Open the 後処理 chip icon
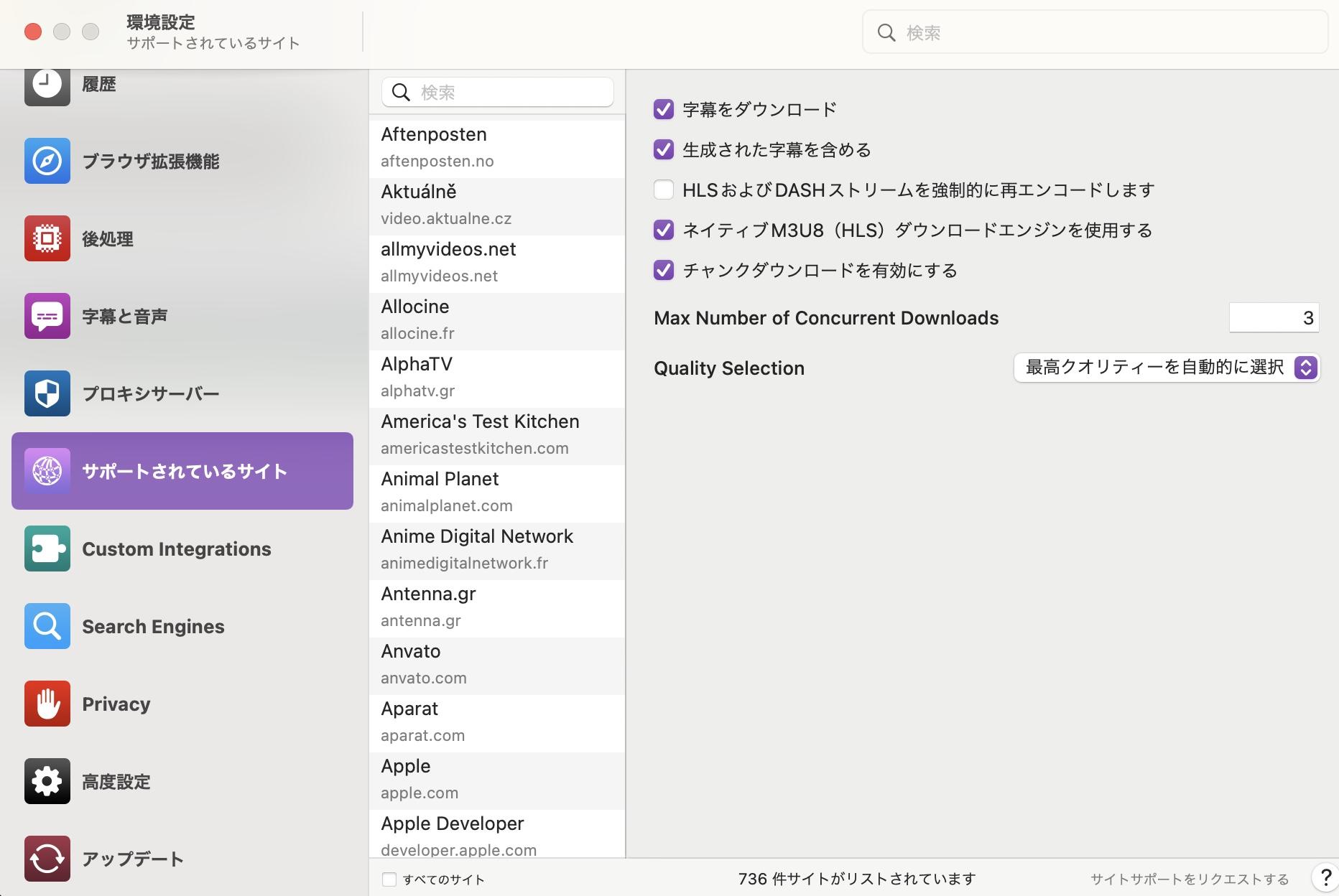The height and width of the screenshot is (896, 1339). click(47, 238)
